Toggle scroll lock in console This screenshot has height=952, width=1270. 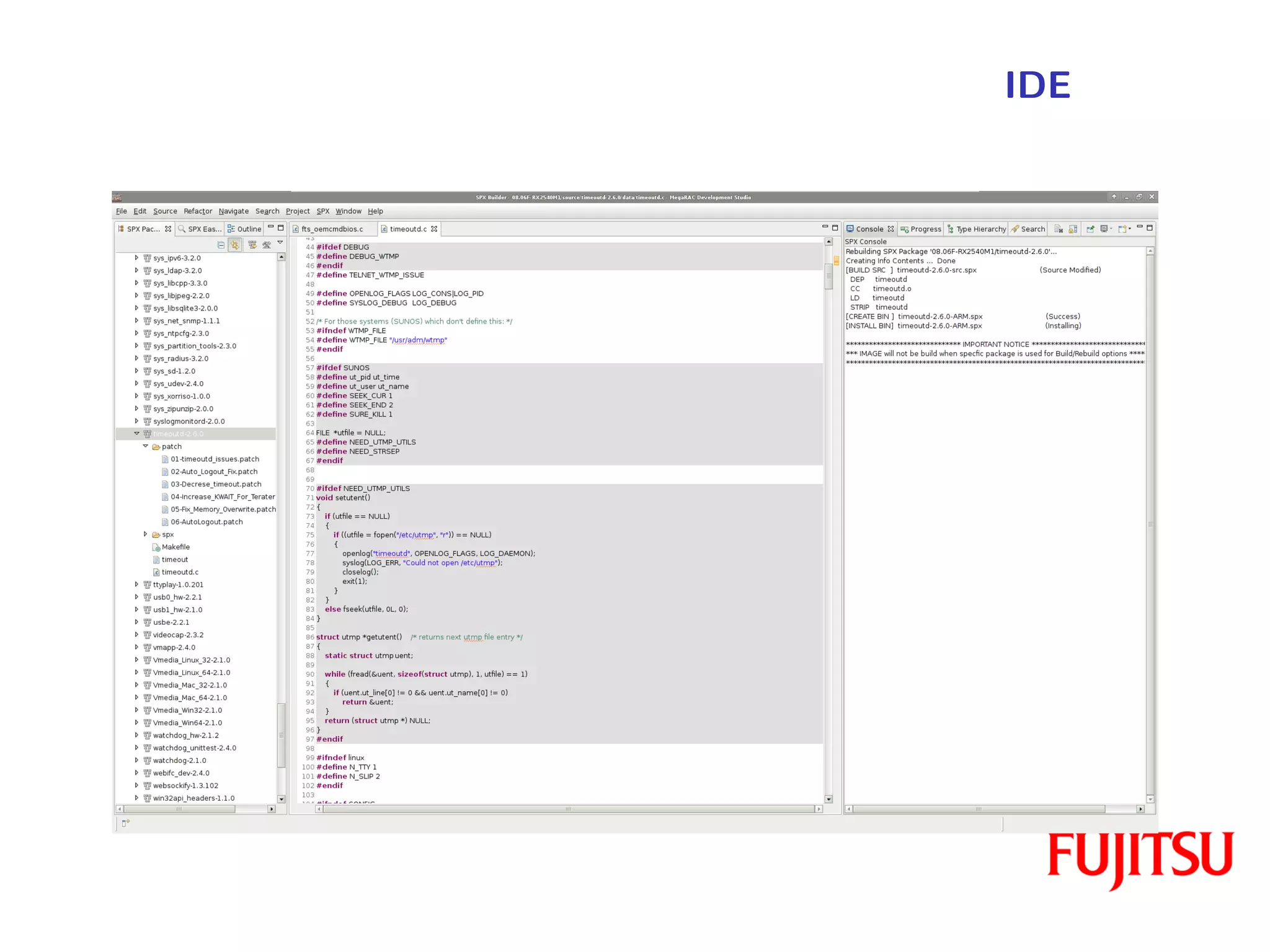[1073, 229]
